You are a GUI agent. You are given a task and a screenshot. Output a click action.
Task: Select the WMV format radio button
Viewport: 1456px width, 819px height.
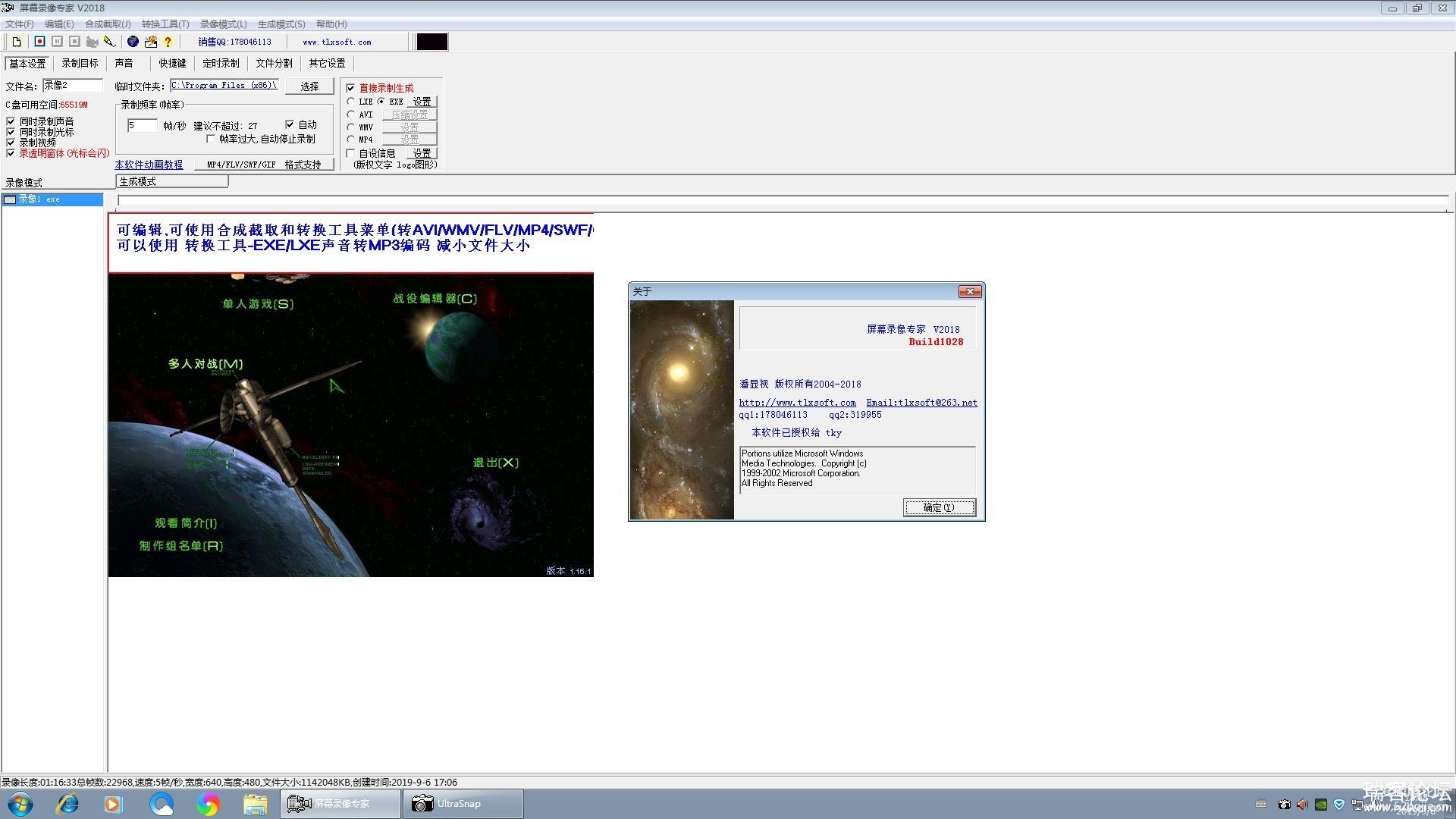[350, 127]
